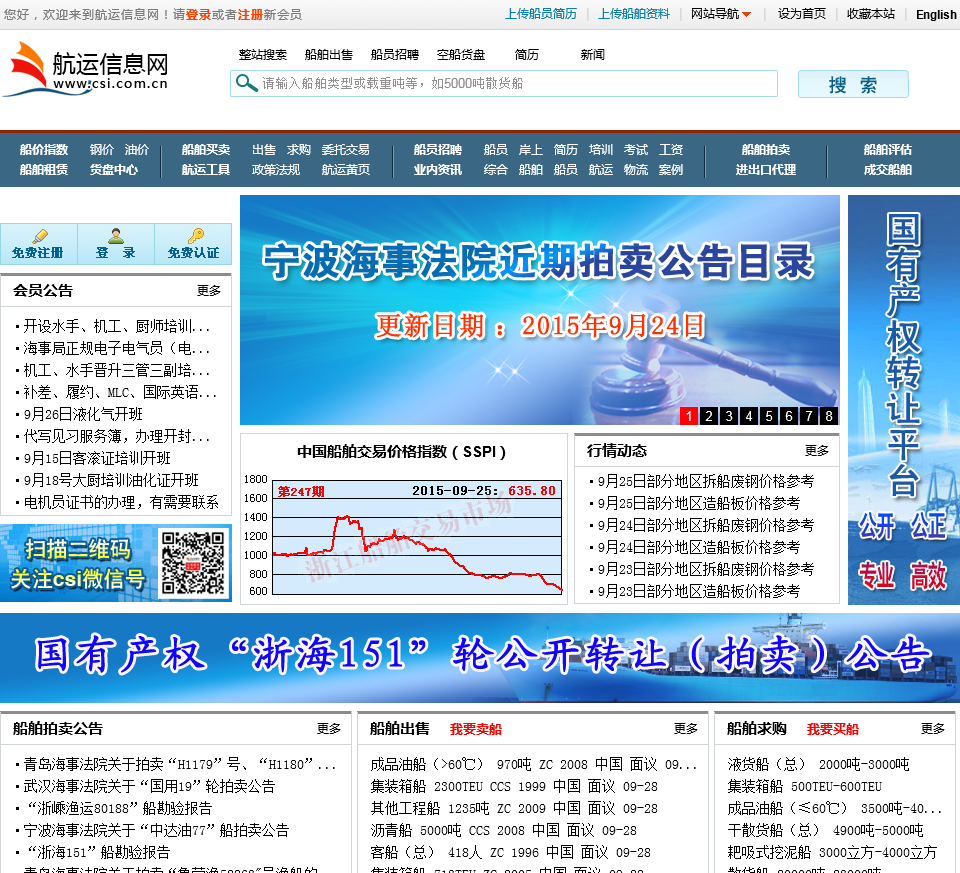Click the red 我要买船 link
The width and height of the screenshot is (960, 873).
tap(833, 729)
